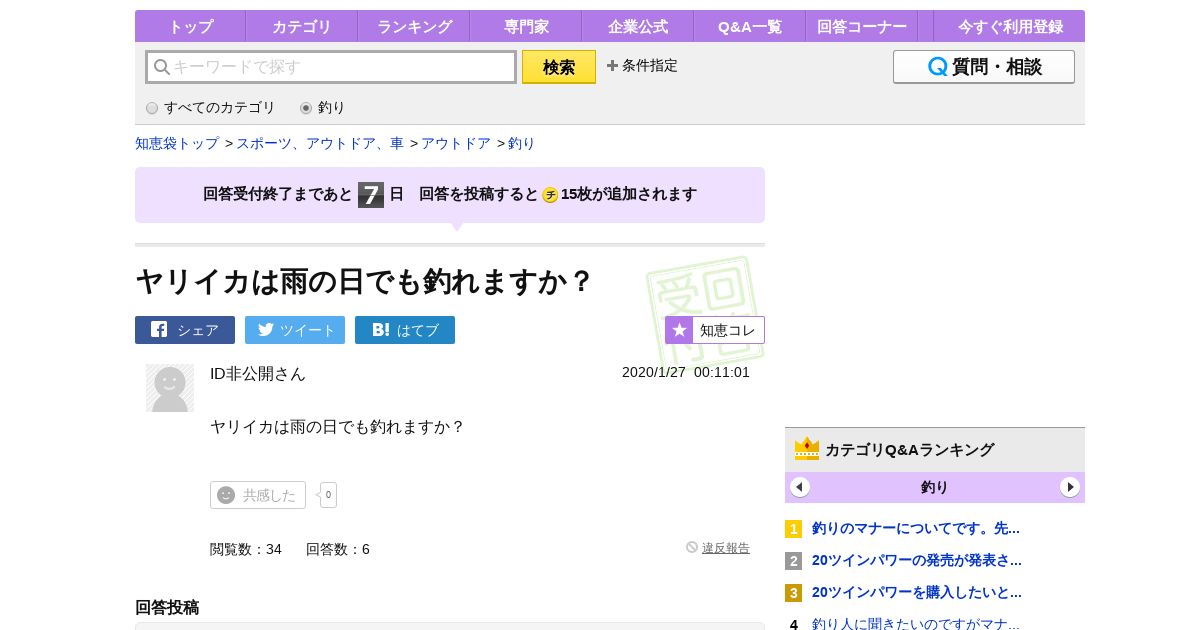Click the crown icon of カテゴリQ&Aランキング
This screenshot has height=630, width=1200.
(807, 449)
